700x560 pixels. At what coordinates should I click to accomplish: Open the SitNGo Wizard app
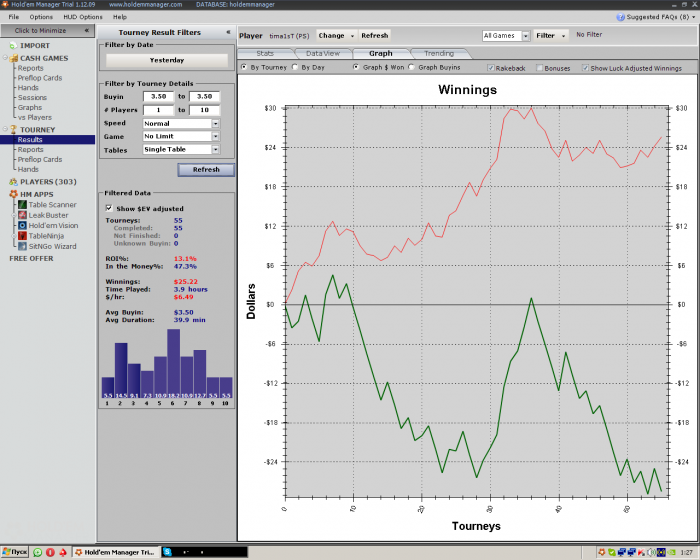pos(52,245)
